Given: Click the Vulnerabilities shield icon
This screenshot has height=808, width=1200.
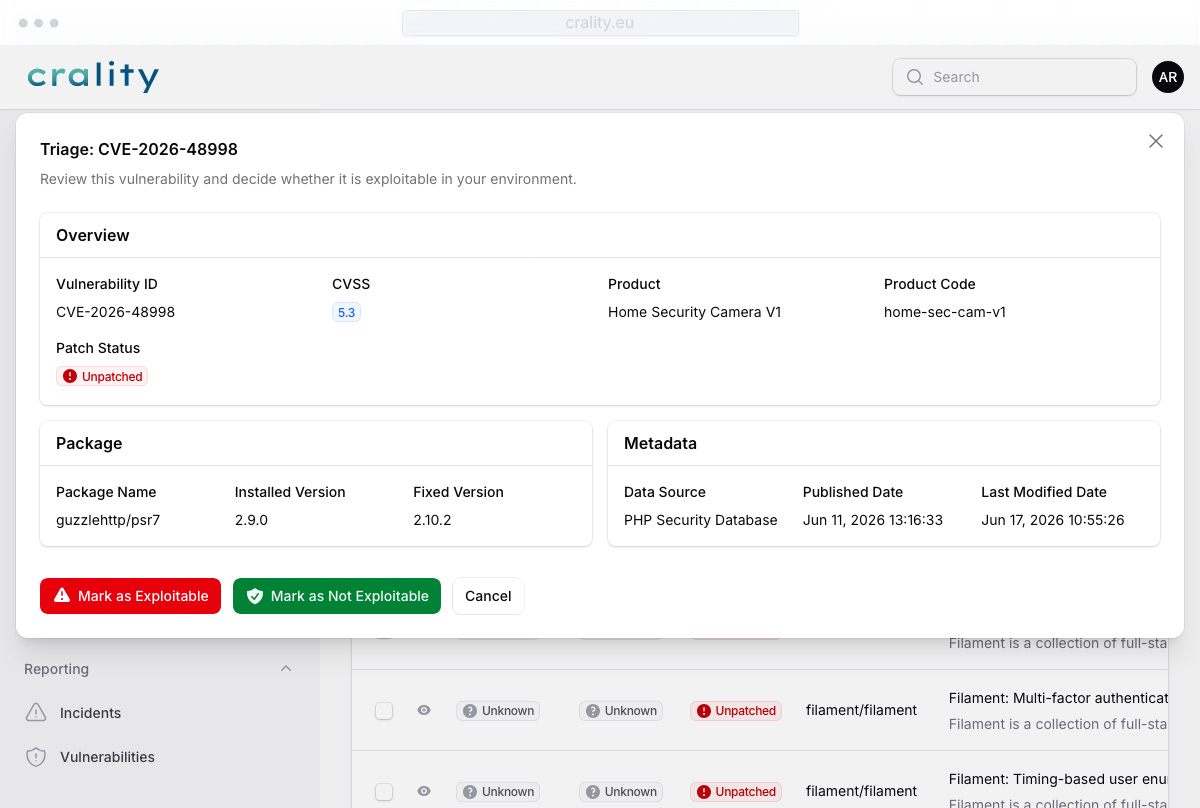Looking at the screenshot, I should (x=36, y=757).
